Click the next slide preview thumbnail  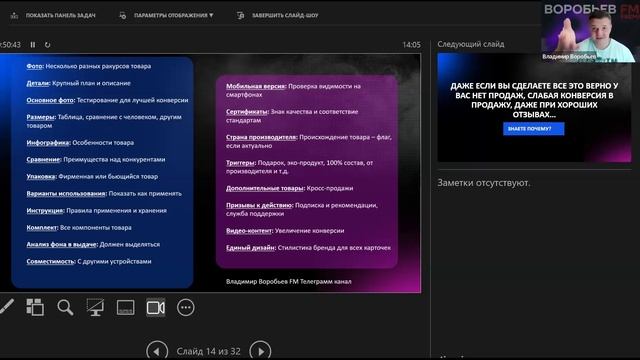click(534, 107)
